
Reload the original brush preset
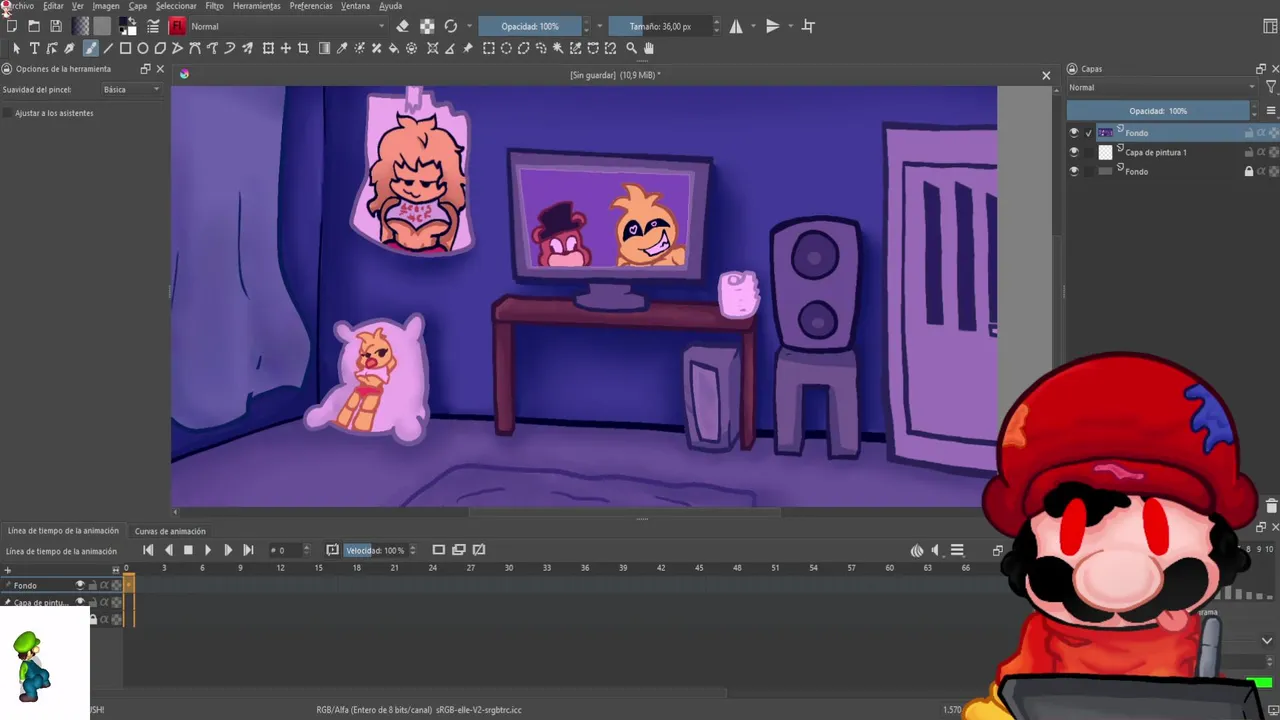[x=451, y=26]
